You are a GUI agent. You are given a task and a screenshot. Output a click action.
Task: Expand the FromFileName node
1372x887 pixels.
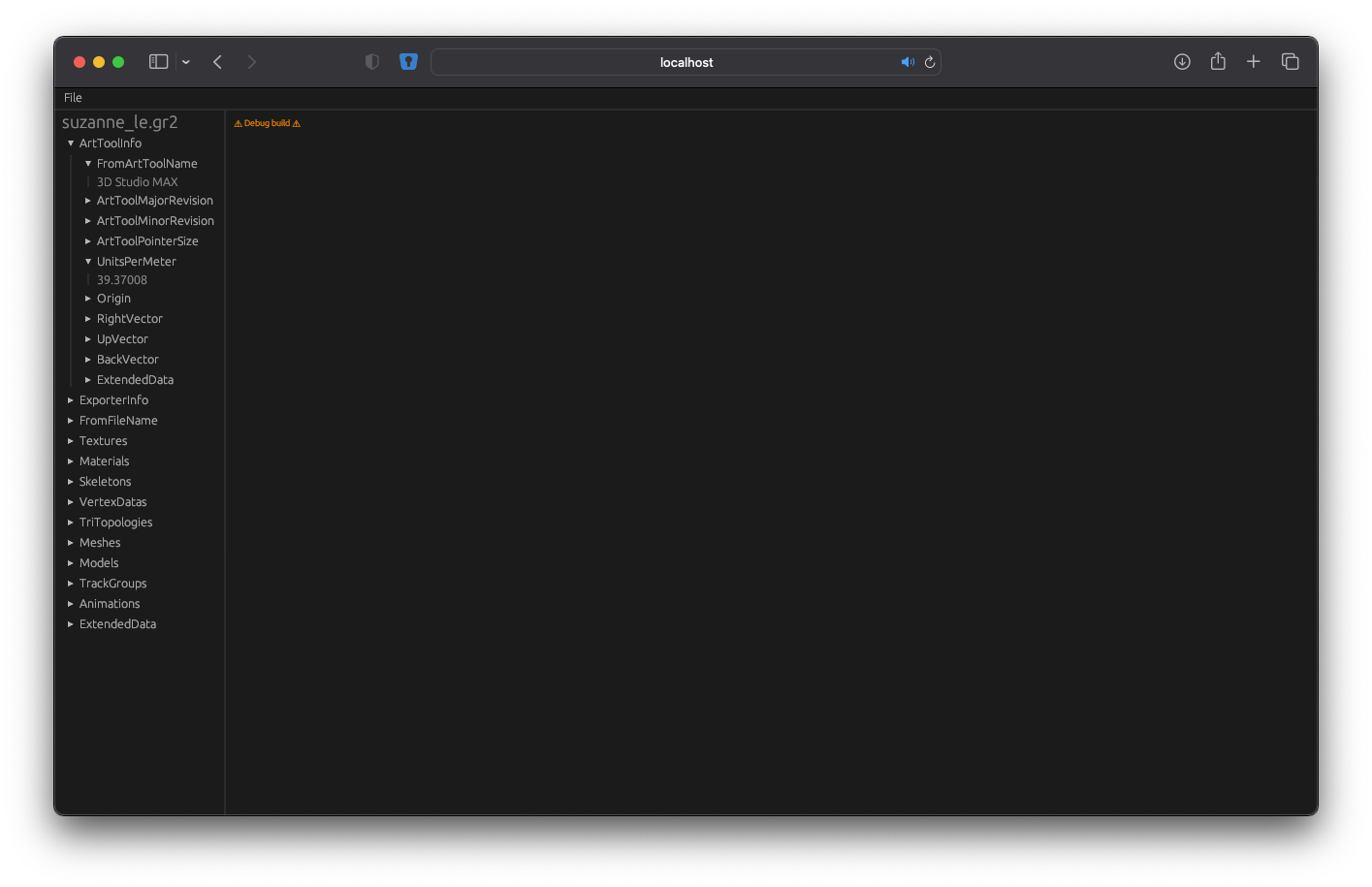(x=71, y=421)
